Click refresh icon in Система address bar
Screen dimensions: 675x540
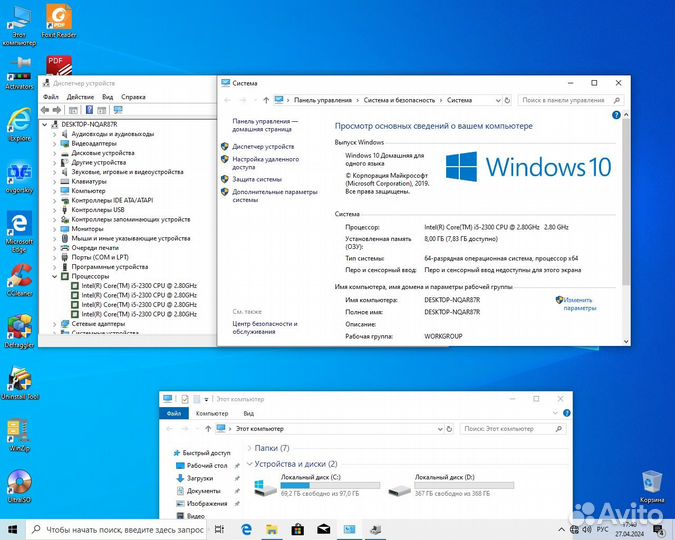point(507,100)
